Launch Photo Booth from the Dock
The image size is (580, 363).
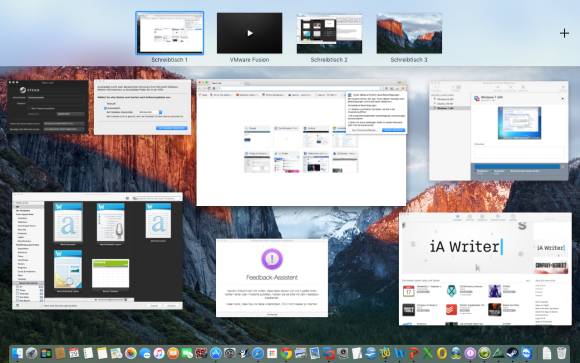point(201,353)
